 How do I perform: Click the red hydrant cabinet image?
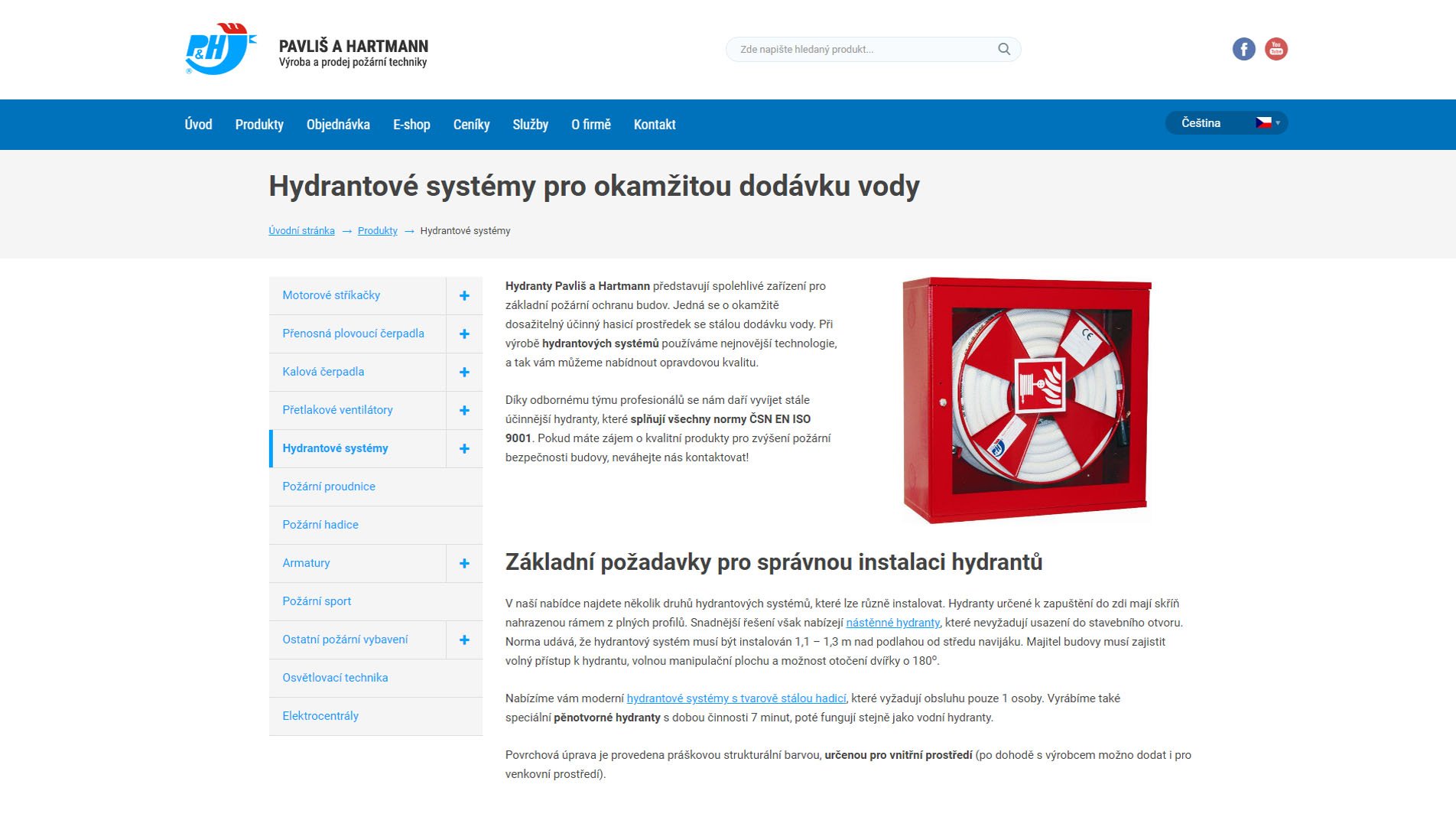(1026, 400)
